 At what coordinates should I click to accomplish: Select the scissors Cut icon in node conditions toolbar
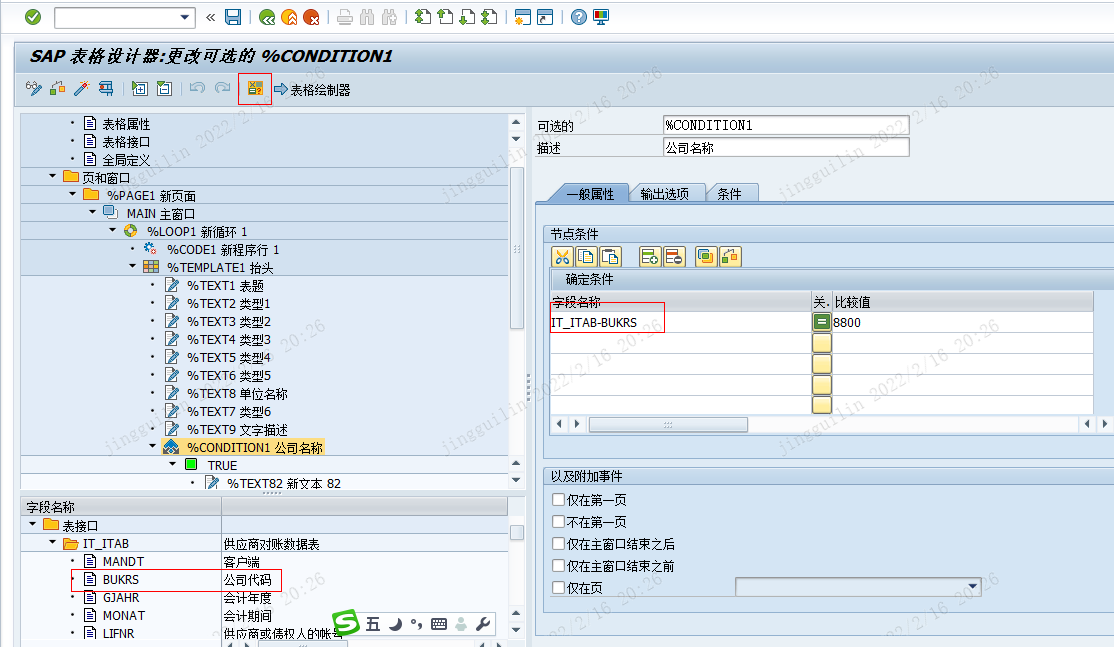click(563, 256)
